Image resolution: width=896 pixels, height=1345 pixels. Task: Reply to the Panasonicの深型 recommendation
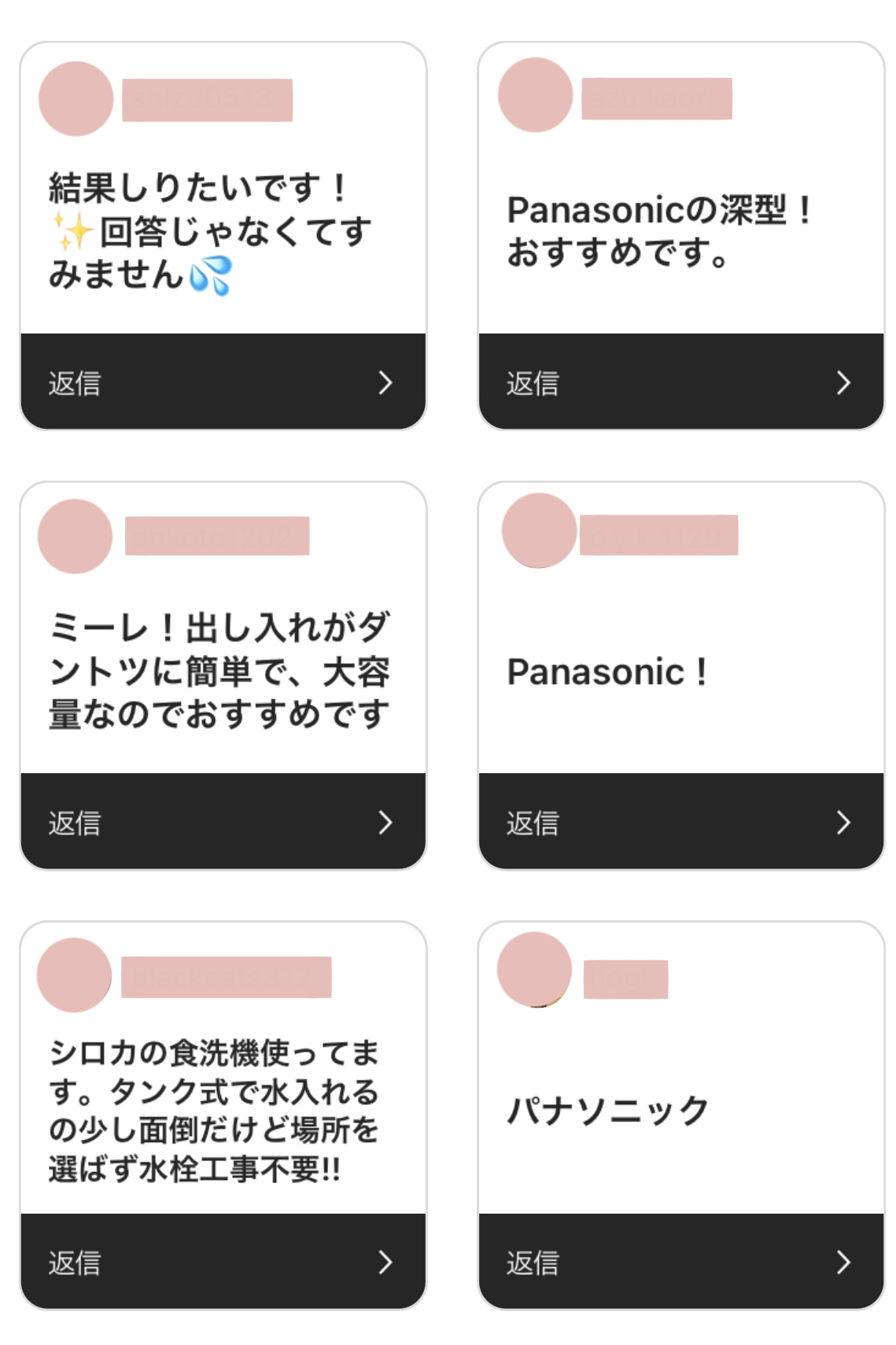tap(533, 383)
